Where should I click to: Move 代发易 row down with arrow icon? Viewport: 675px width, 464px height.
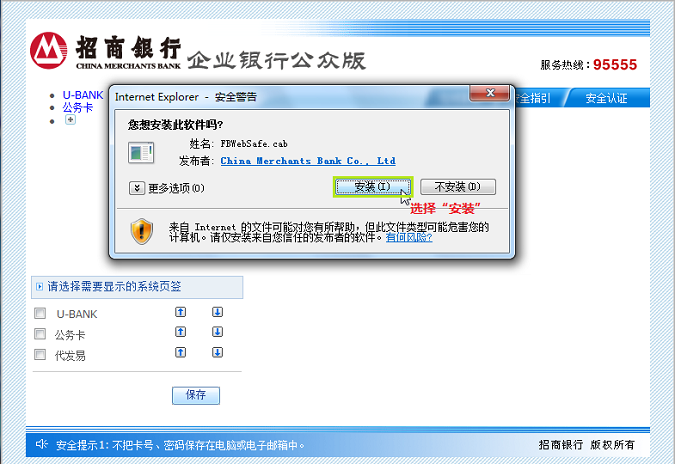[217, 353]
